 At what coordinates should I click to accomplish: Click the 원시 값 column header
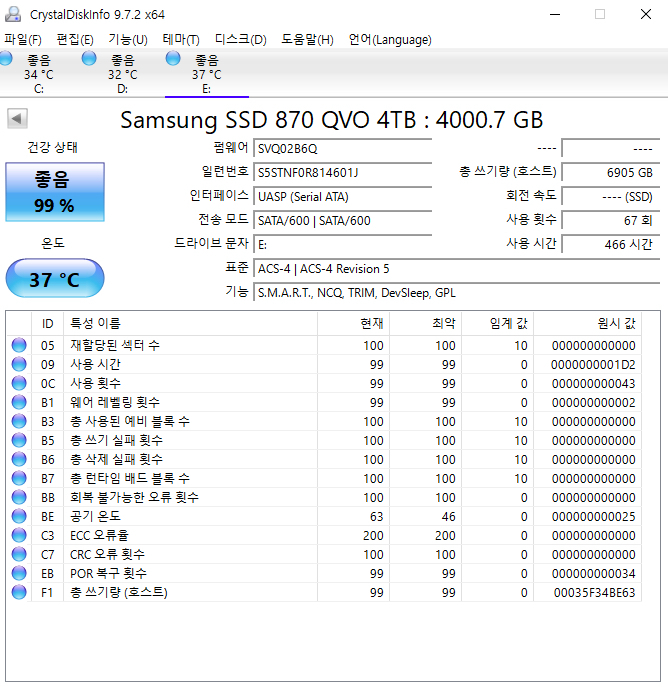[587, 323]
